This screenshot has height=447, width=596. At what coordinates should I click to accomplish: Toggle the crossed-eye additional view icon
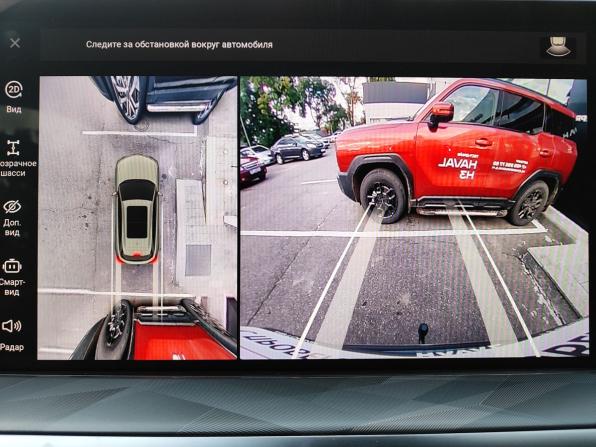(12, 207)
